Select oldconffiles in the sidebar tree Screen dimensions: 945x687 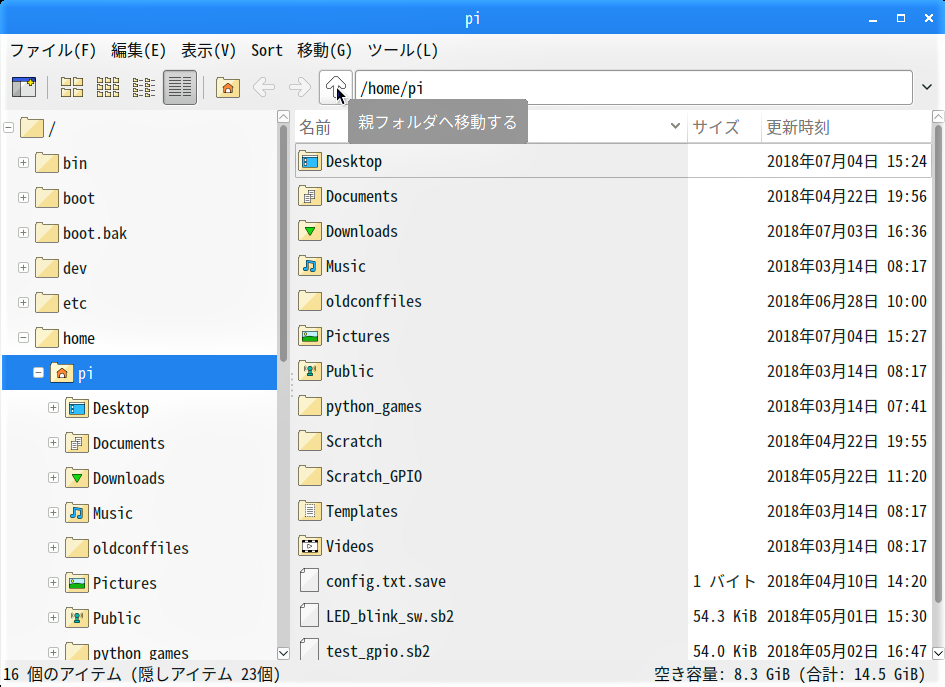coord(140,548)
